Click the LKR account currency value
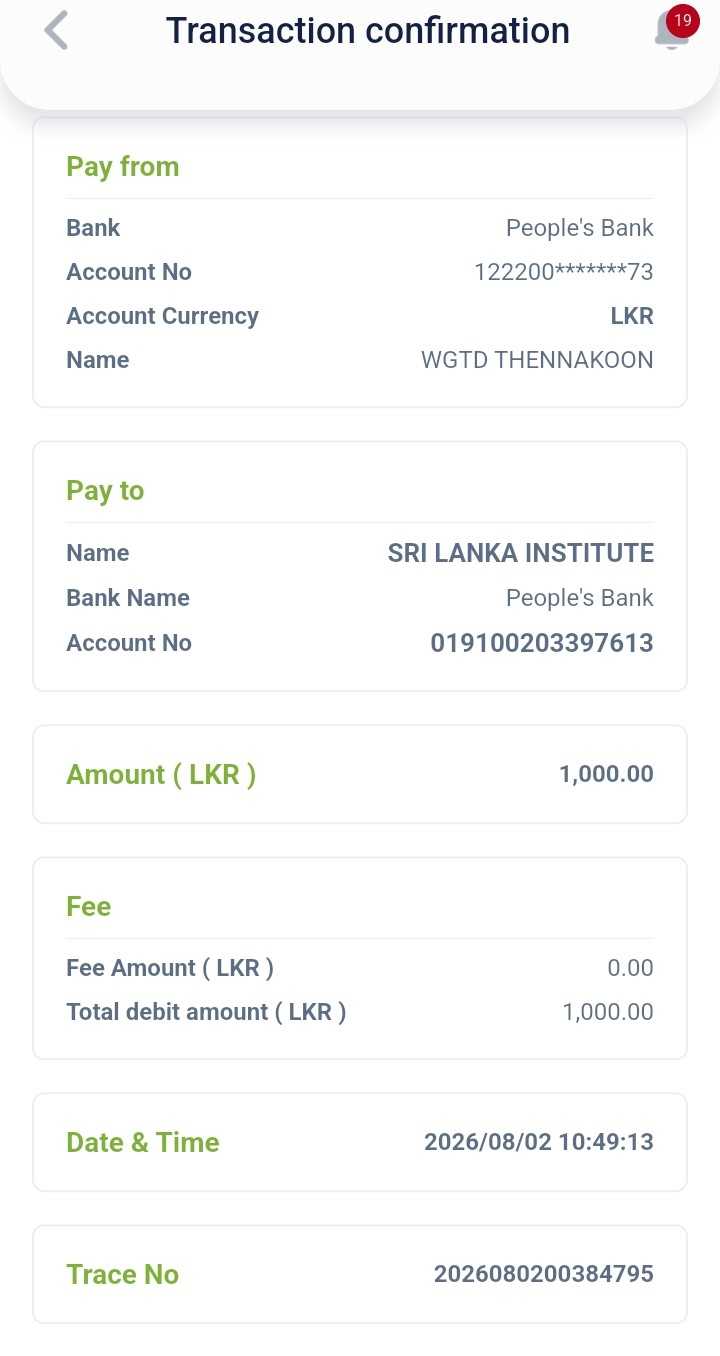 (632, 316)
